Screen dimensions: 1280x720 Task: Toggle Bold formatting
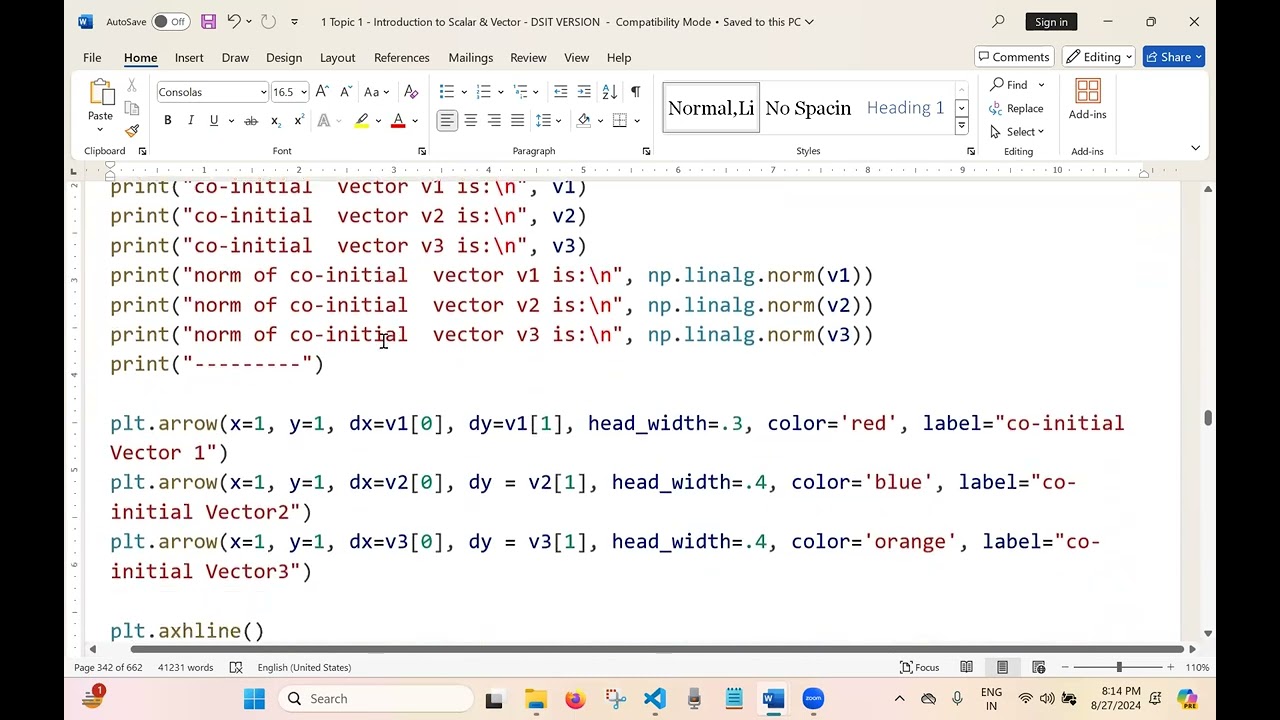pos(167,121)
